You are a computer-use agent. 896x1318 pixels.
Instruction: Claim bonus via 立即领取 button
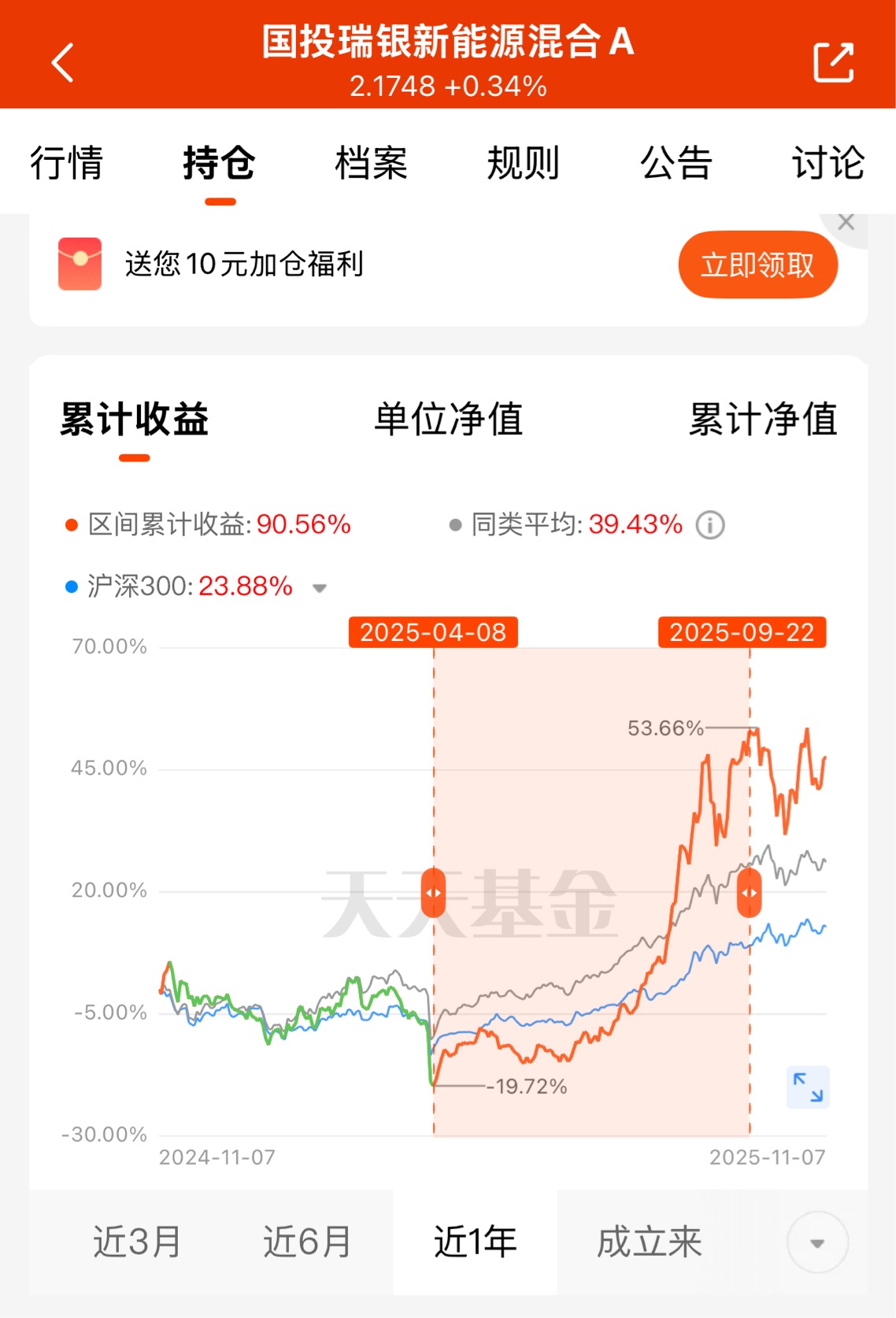(758, 265)
